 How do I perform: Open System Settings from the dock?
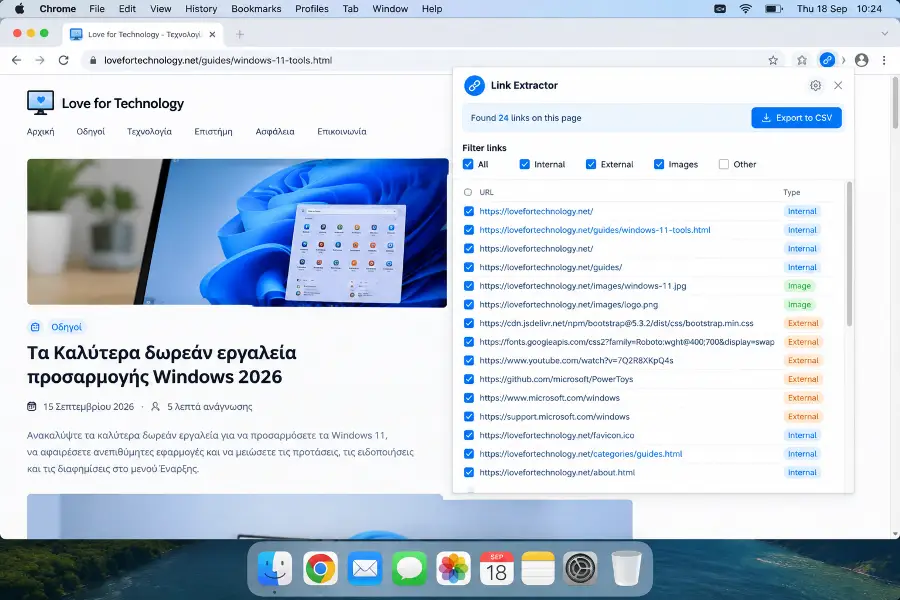[580, 568]
